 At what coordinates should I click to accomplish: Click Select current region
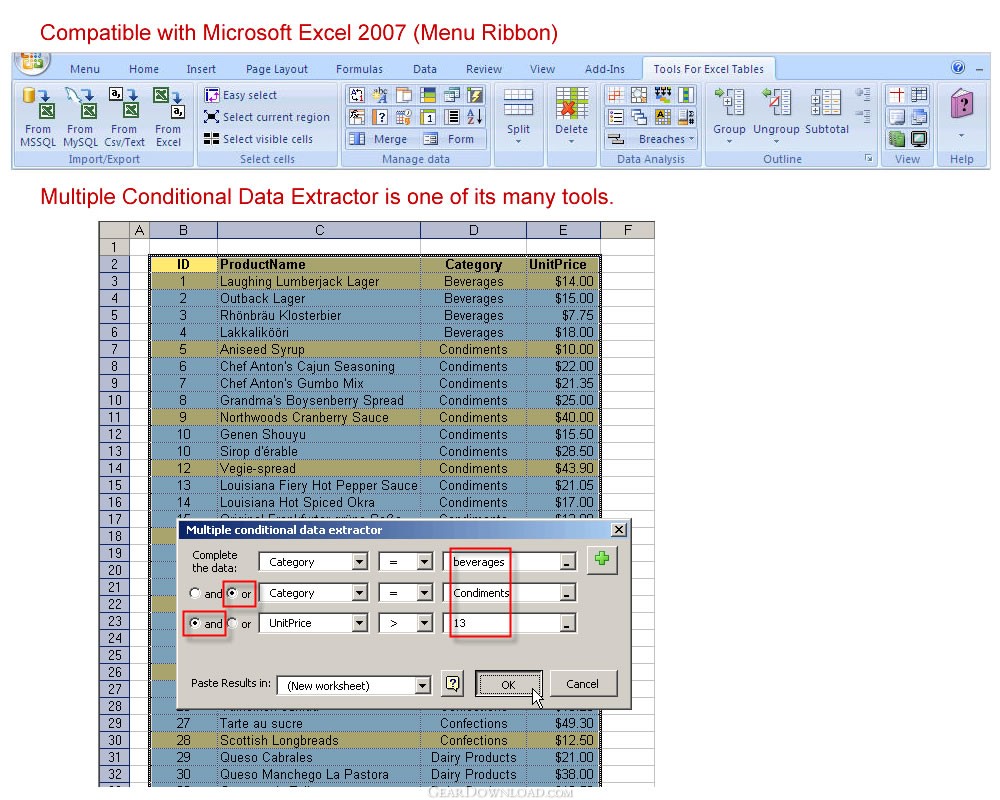coord(267,117)
